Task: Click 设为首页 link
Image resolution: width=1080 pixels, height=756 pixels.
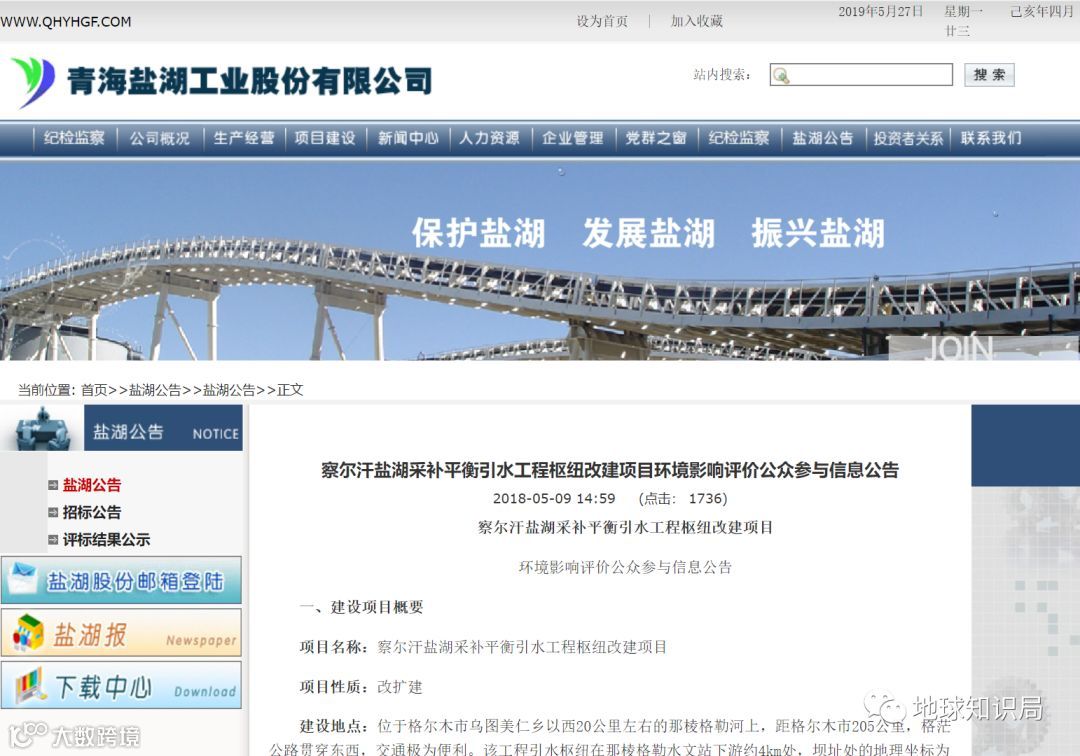Action: [x=602, y=21]
